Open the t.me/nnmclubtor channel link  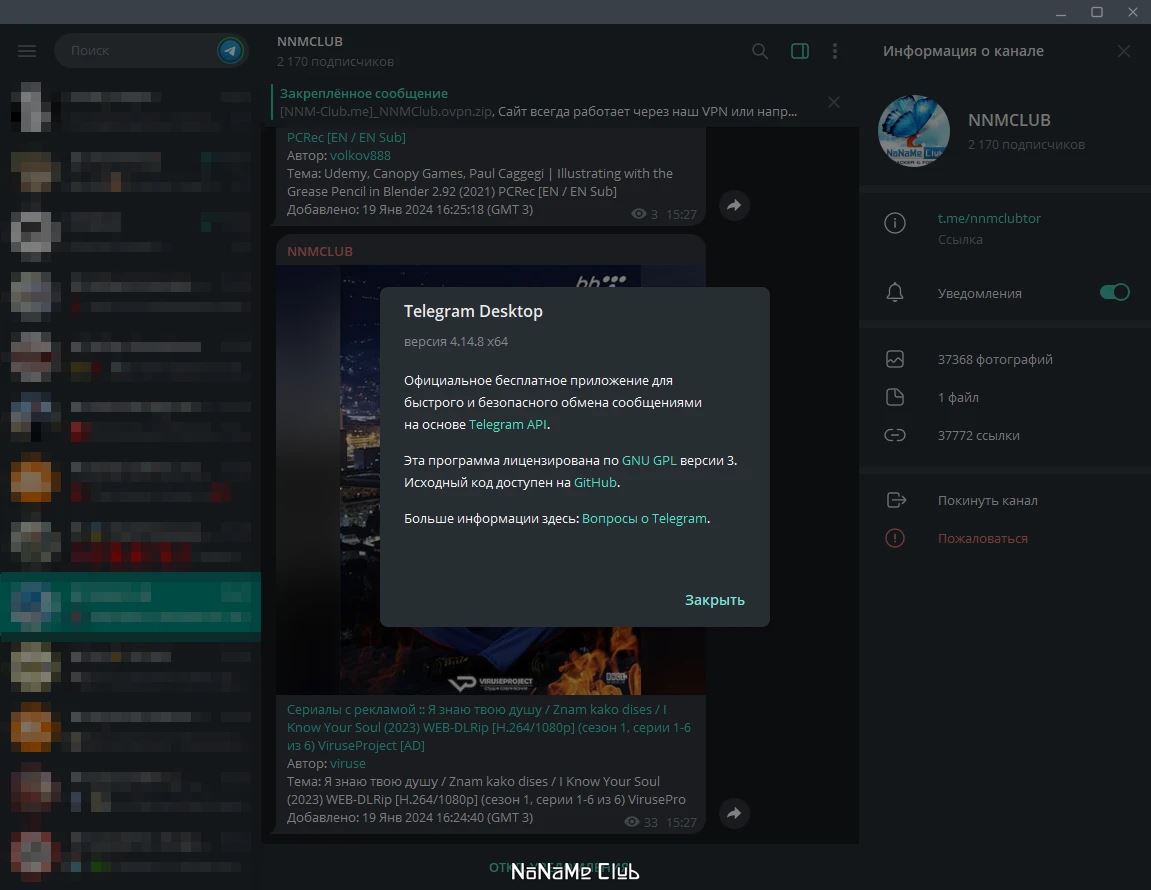(x=989, y=218)
